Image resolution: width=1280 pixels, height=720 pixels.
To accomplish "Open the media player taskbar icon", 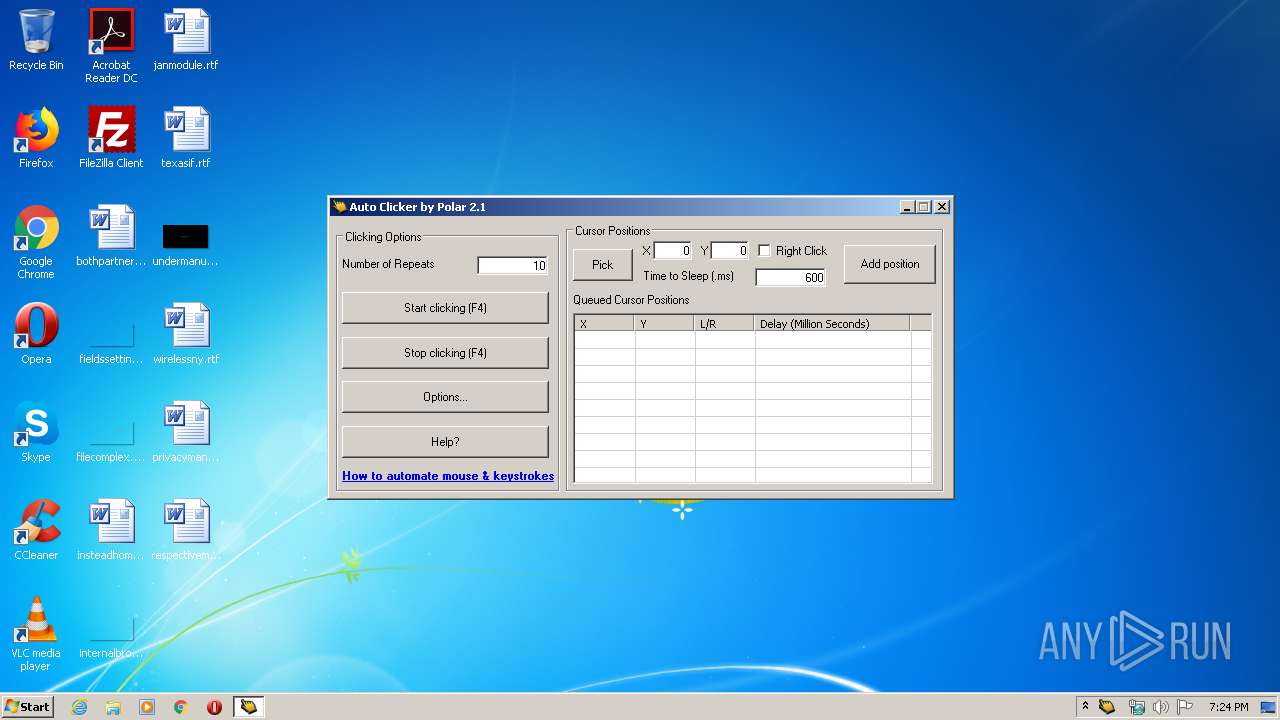I will pos(147,707).
